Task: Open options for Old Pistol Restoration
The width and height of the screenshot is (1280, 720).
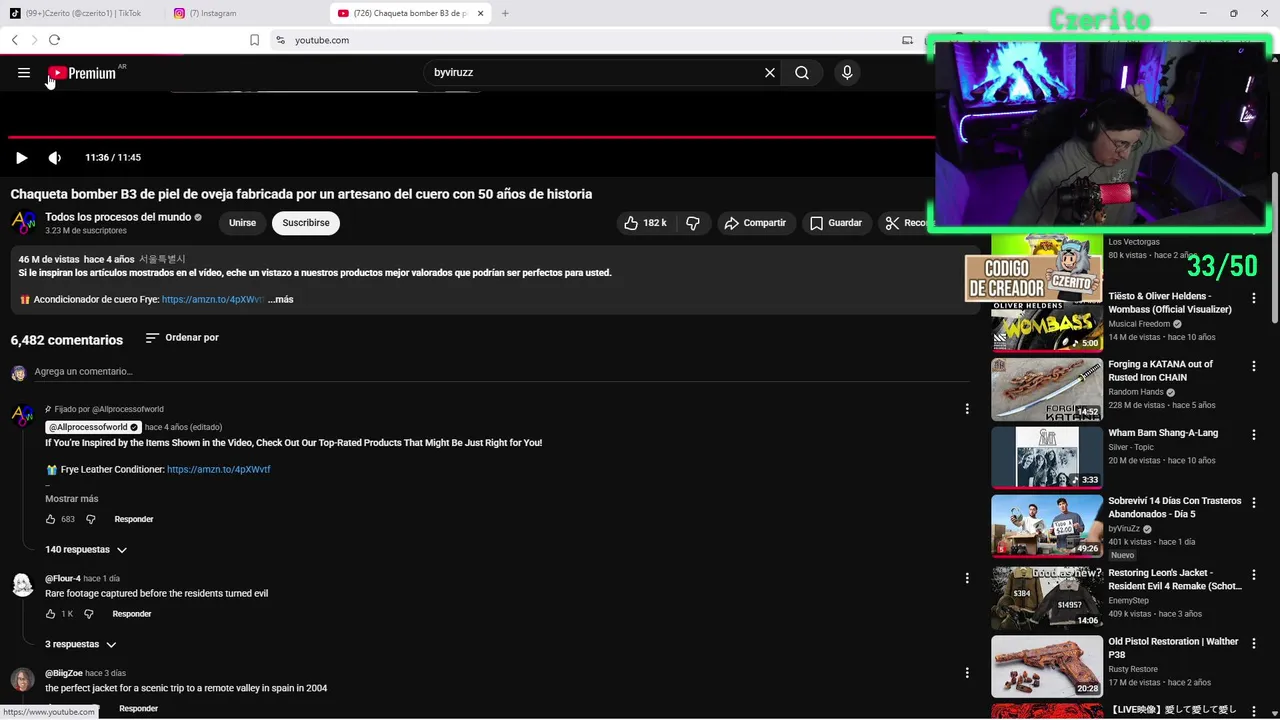Action: 1253,642
